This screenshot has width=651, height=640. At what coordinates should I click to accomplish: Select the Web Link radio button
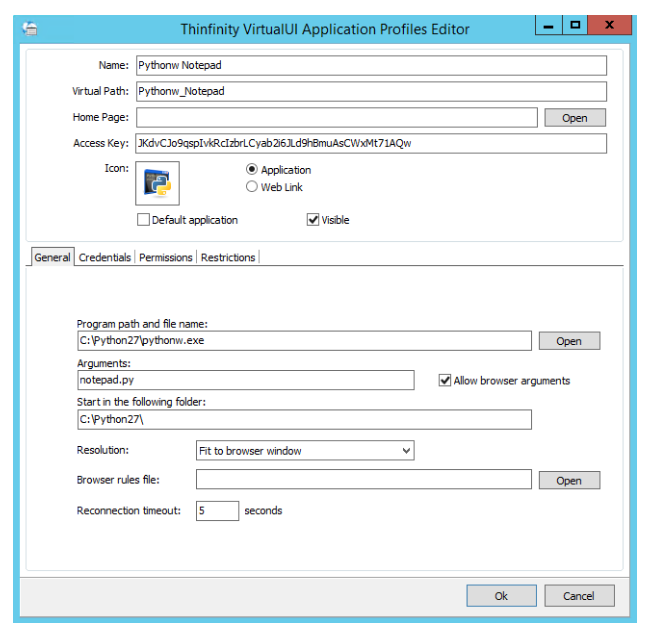point(252,187)
